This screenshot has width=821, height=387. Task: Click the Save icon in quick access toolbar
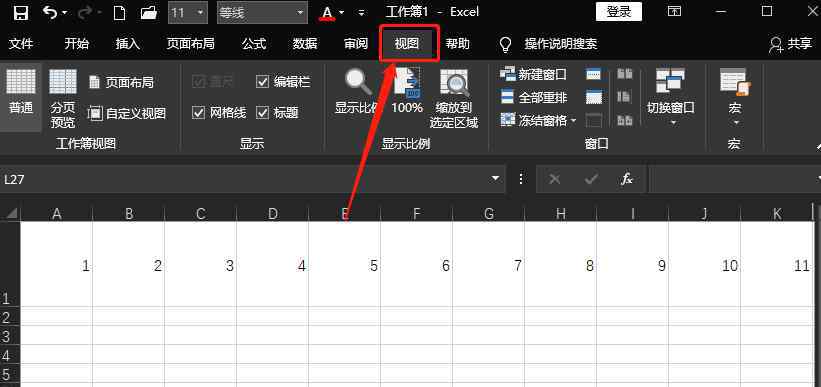(20, 13)
